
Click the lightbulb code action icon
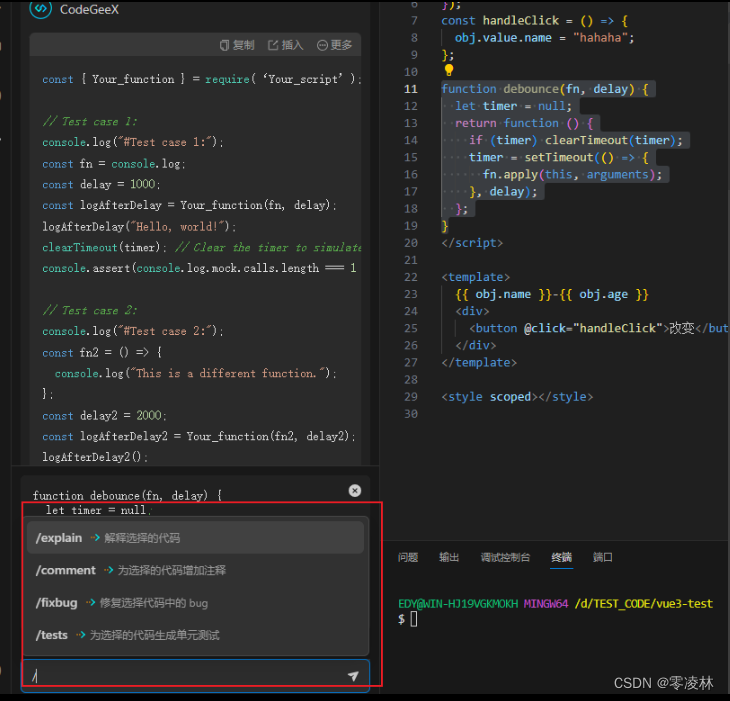coord(449,70)
